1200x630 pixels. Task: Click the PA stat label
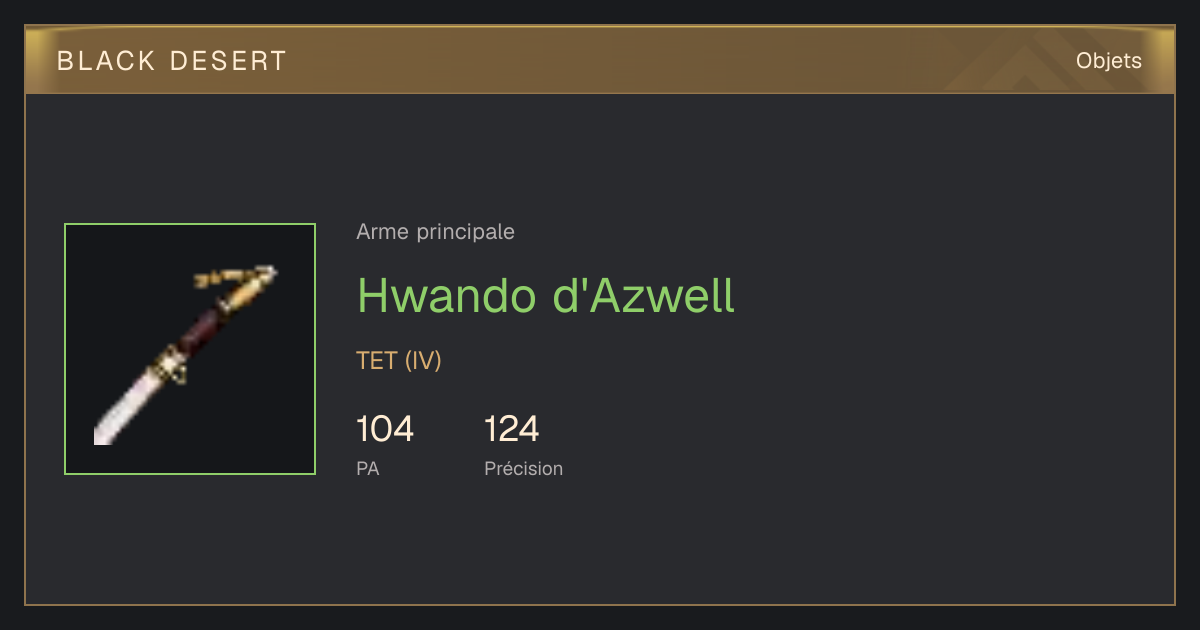click(x=368, y=468)
